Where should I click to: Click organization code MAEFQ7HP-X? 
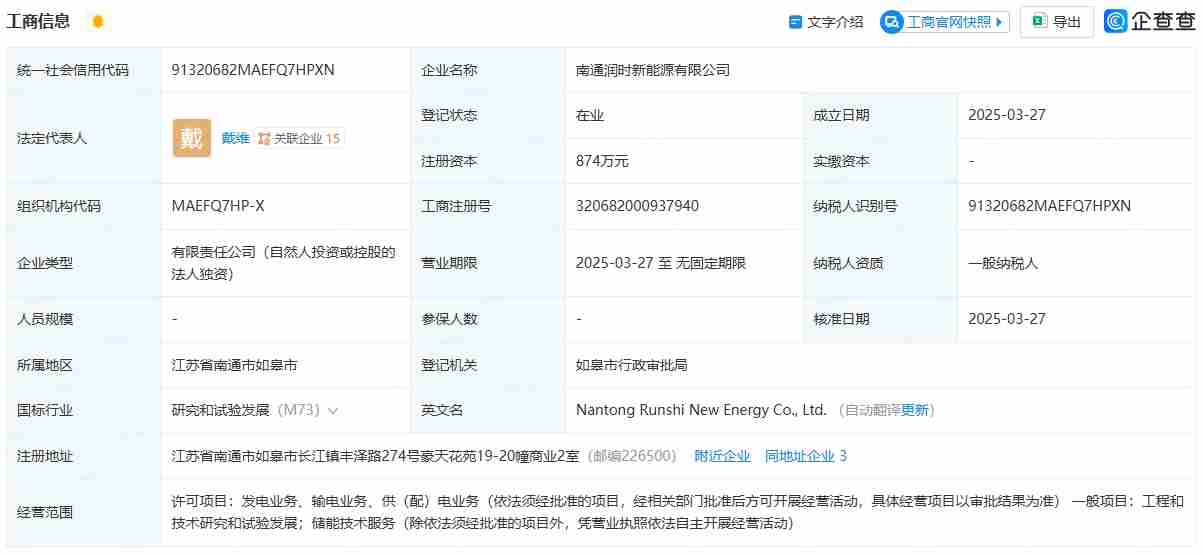pos(218,206)
